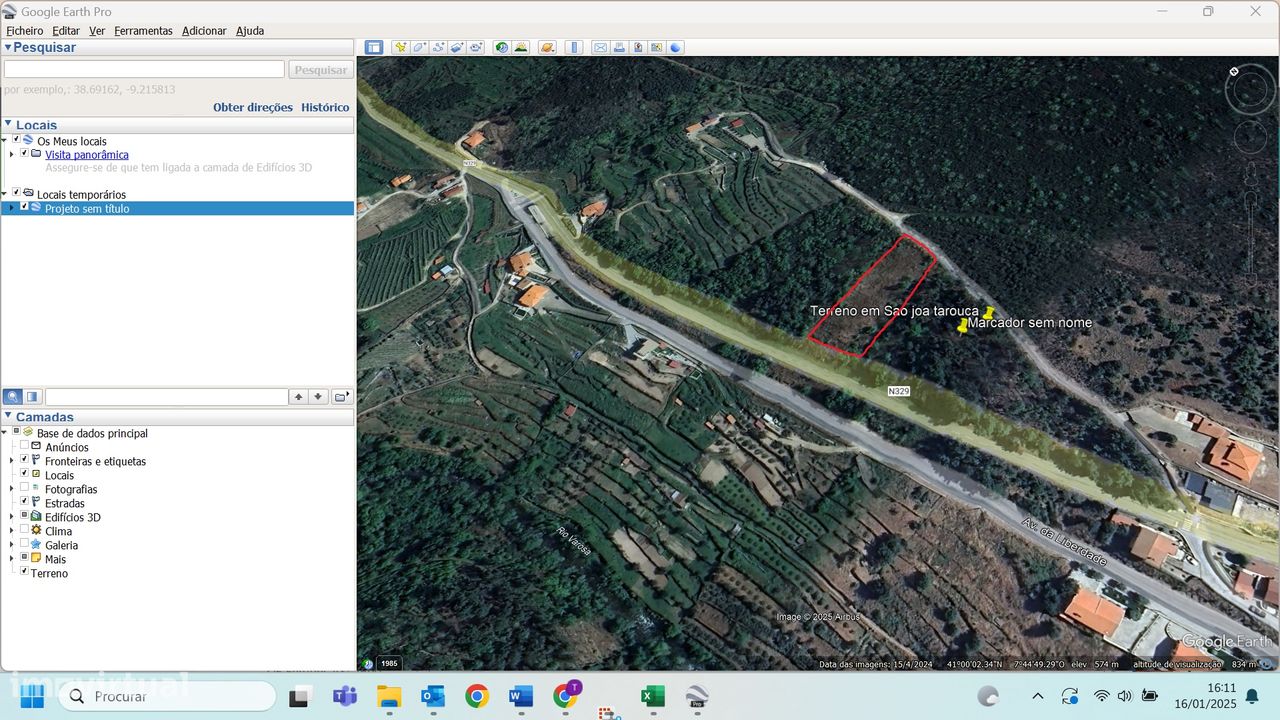
Task: Toggle the sidebar visibility toolbar icon
Action: 374,47
